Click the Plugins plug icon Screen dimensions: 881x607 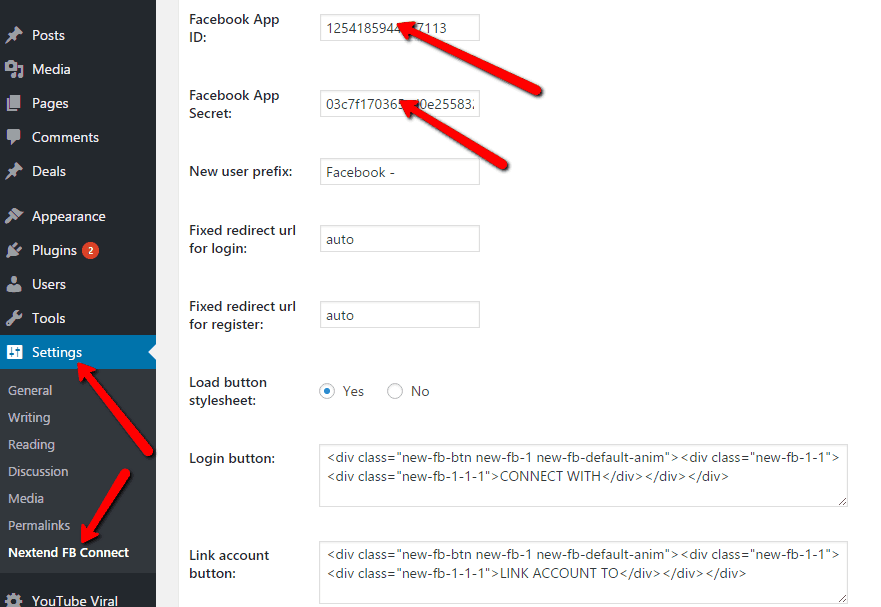pyautogui.click(x=14, y=250)
